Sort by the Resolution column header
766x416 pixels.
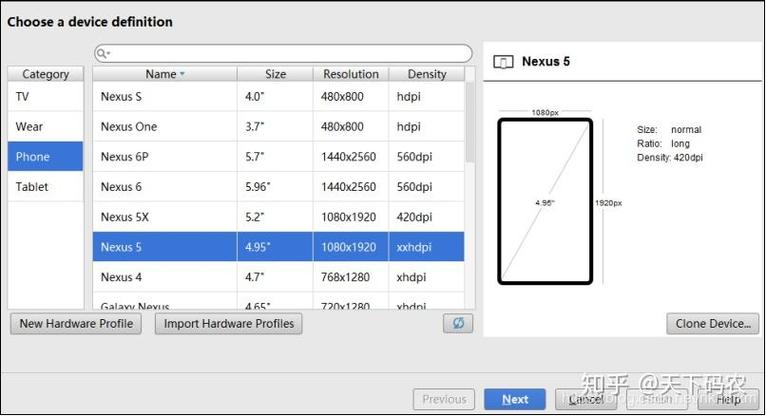[x=351, y=74]
